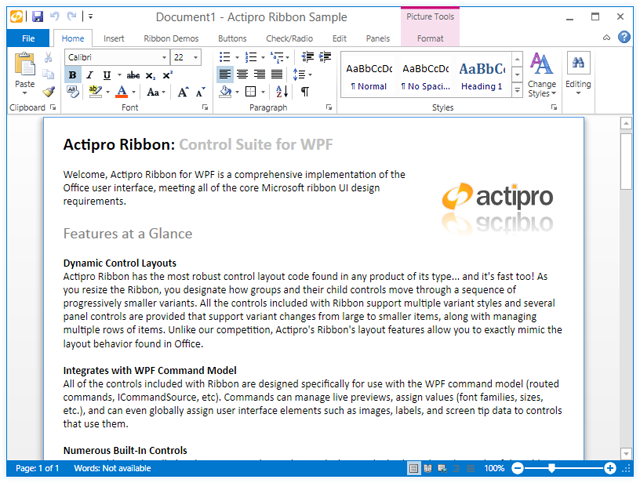Image resolution: width=640 pixels, height=483 pixels.
Task: Click the scroll down arrow of document
Action: click(x=626, y=453)
